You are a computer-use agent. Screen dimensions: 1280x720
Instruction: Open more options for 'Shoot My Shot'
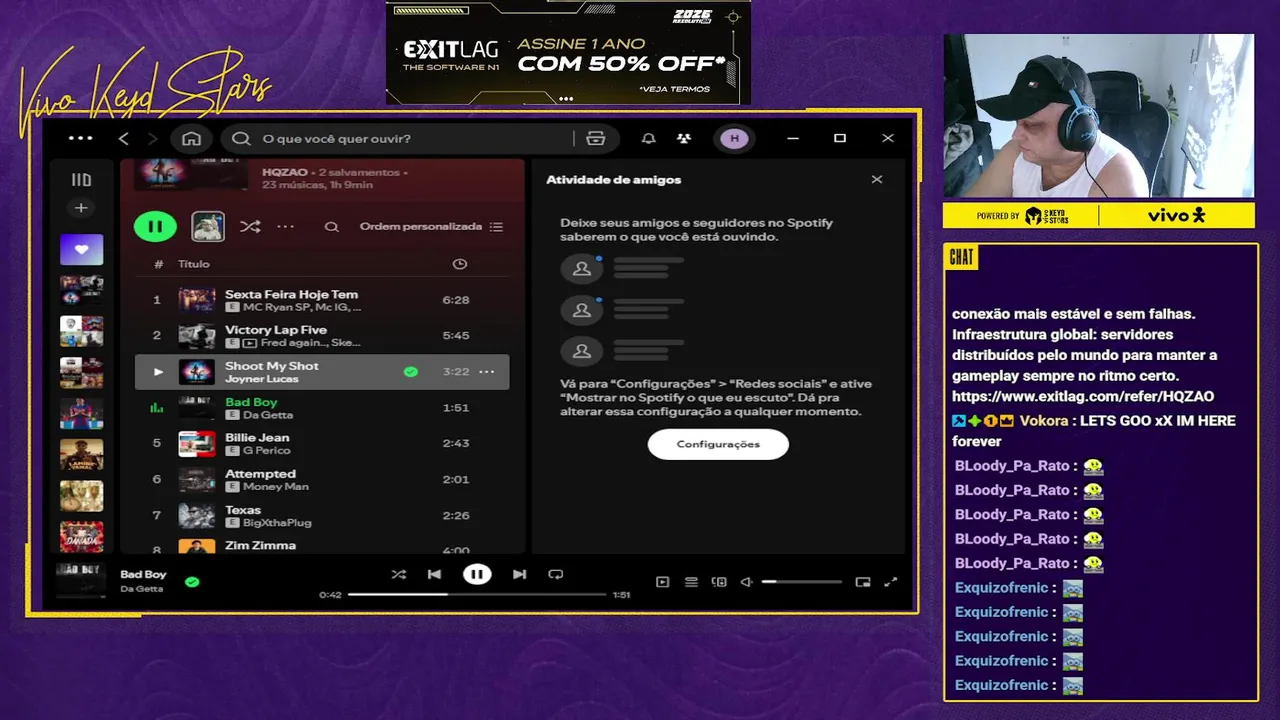click(x=486, y=372)
